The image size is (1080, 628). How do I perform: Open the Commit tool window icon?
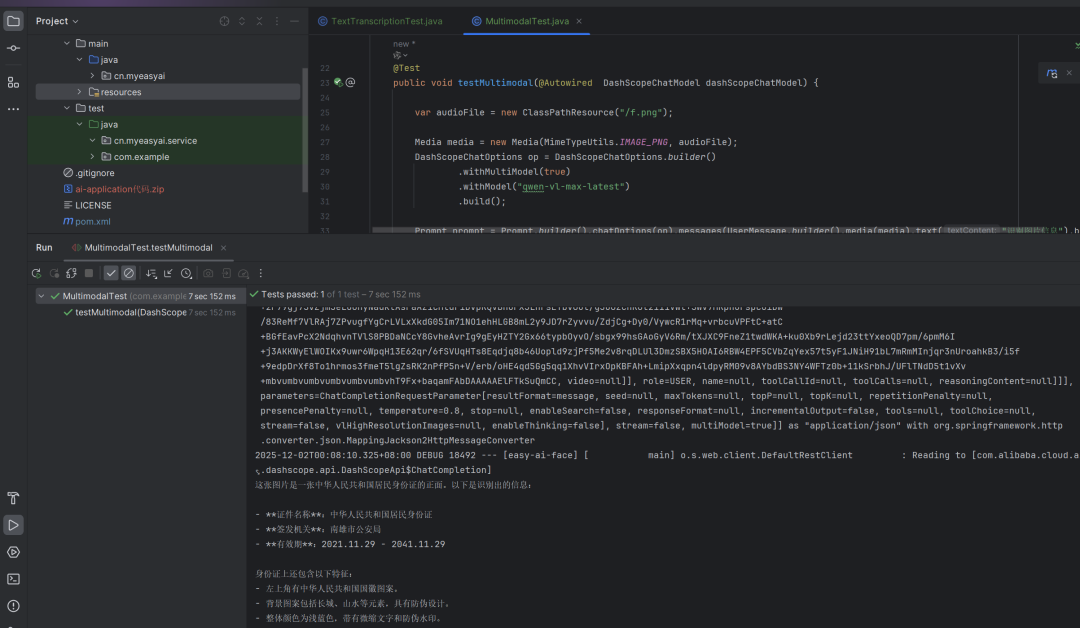coord(13,48)
